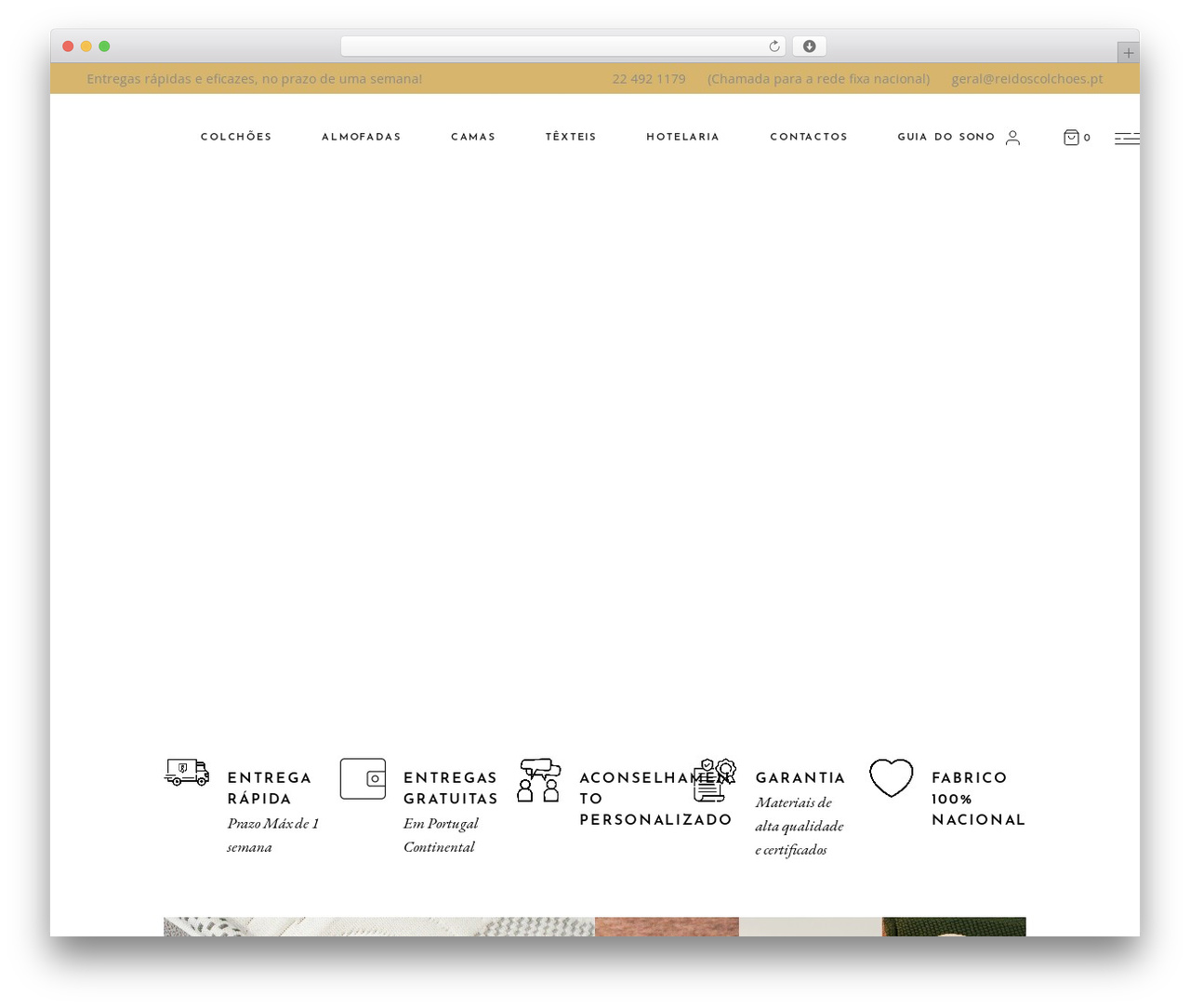Open the user account icon
The image size is (1190, 1008).
1012,138
